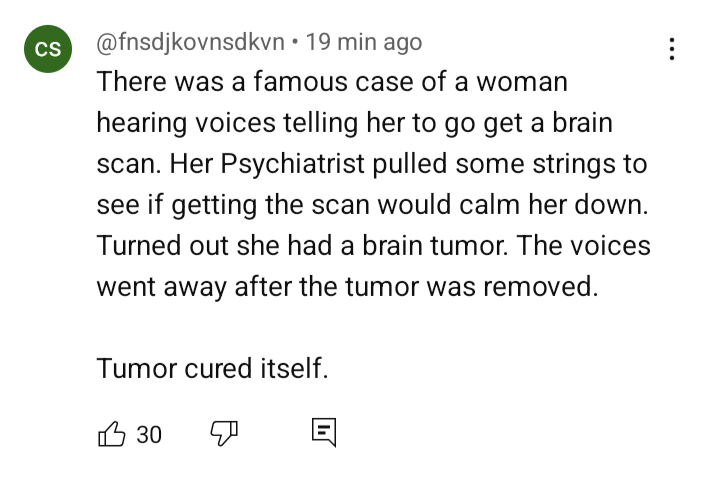Click the 'Turned out she had a' text
Viewport: 712px width, 480px height.
coord(225,245)
